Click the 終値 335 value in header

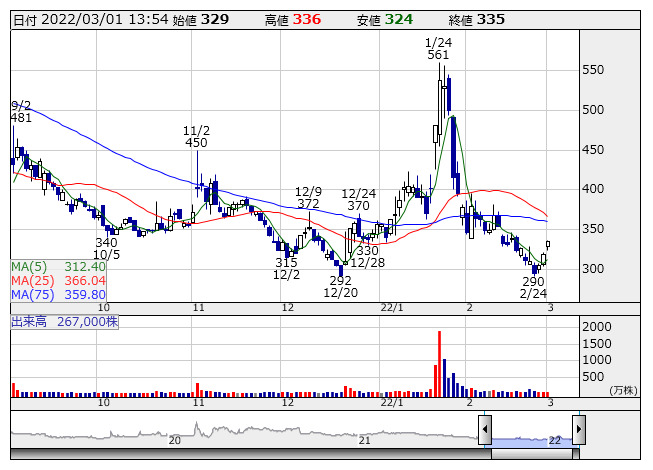coord(490,19)
